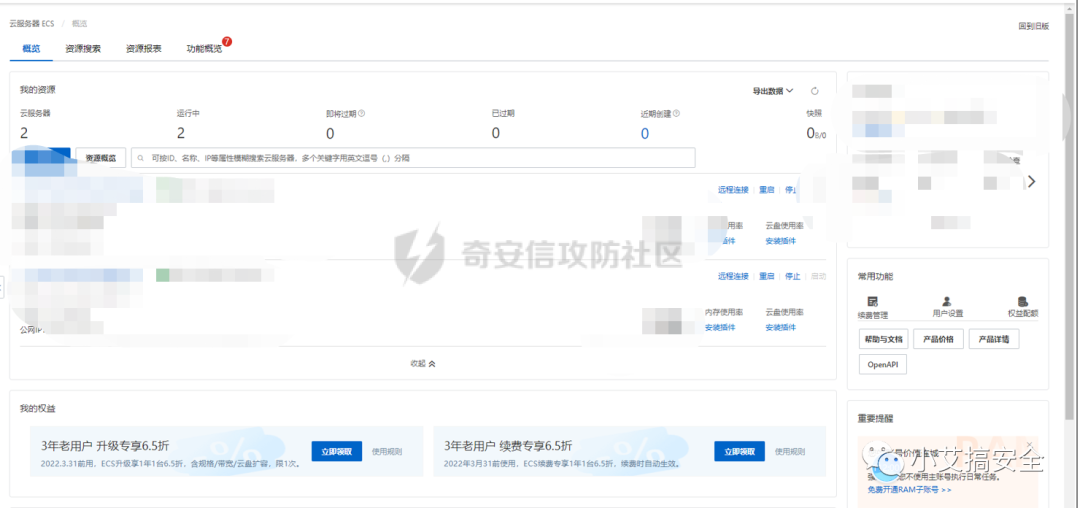Click the red 7 badge on 功能概览
Image resolution: width=1080 pixels, height=508 pixels.
tap(227, 42)
